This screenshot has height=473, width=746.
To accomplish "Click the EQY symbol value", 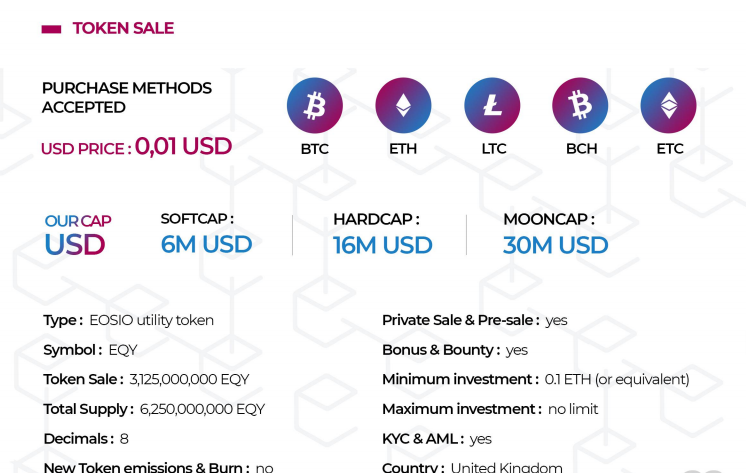I will pos(123,350).
